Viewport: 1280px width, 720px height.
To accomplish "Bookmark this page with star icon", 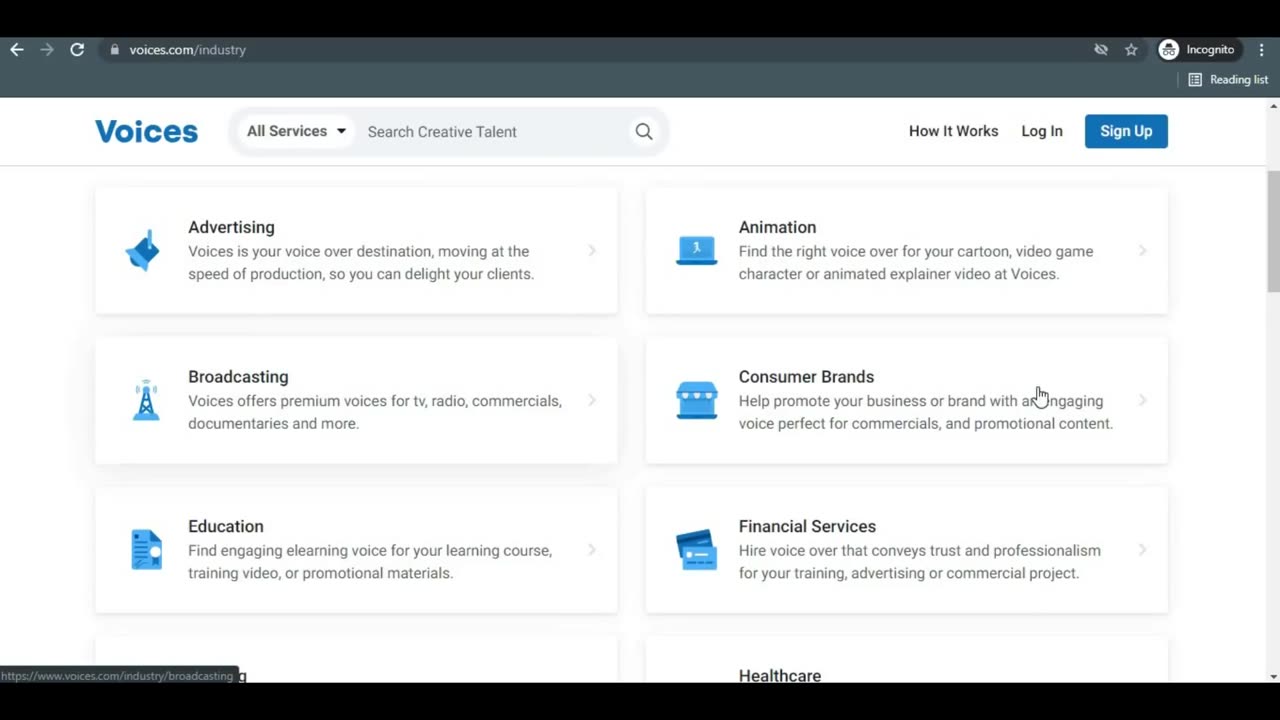I will (x=1131, y=49).
